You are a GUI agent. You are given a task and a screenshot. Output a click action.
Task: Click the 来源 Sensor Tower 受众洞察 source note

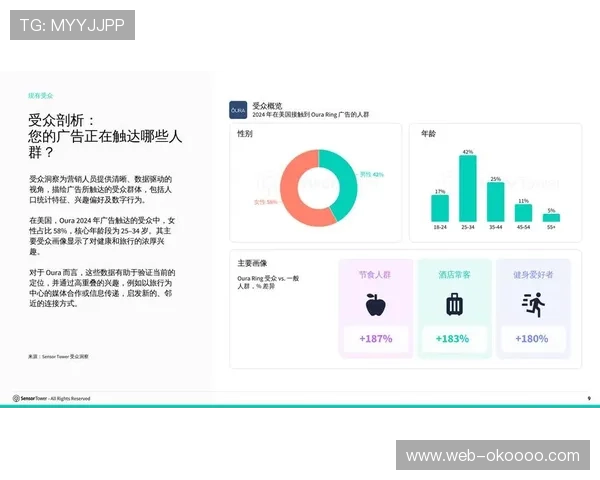58,356
